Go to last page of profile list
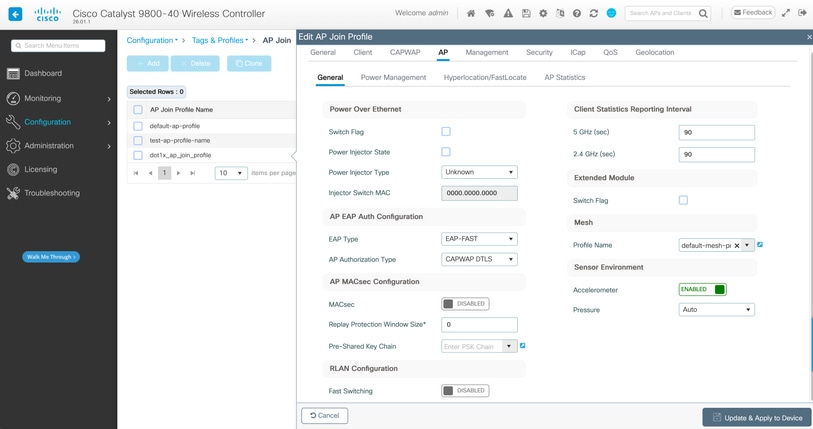The image size is (813, 429). [x=192, y=173]
